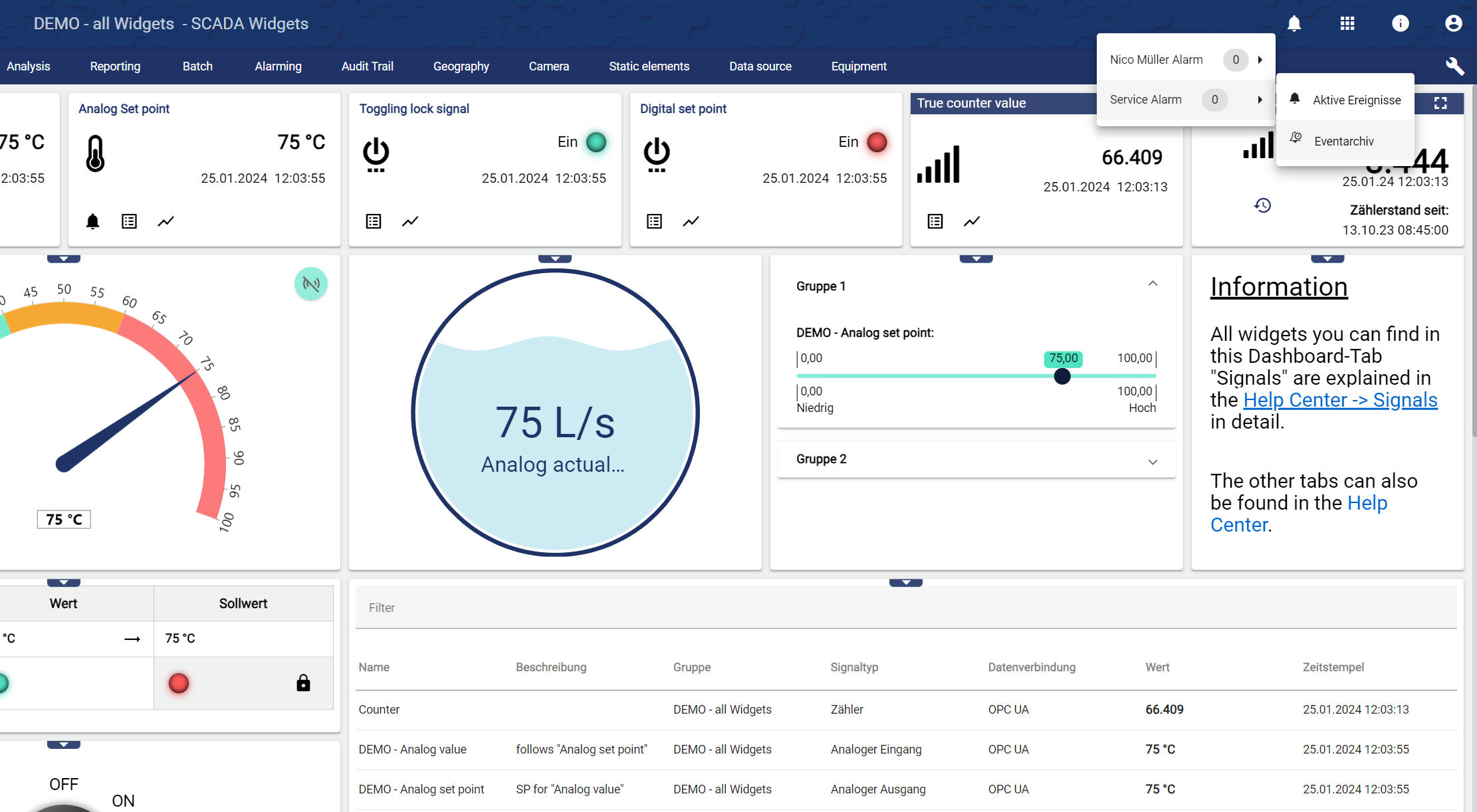1477x812 pixels.
Task: Open the user account menu
Action: point(1453,24)
